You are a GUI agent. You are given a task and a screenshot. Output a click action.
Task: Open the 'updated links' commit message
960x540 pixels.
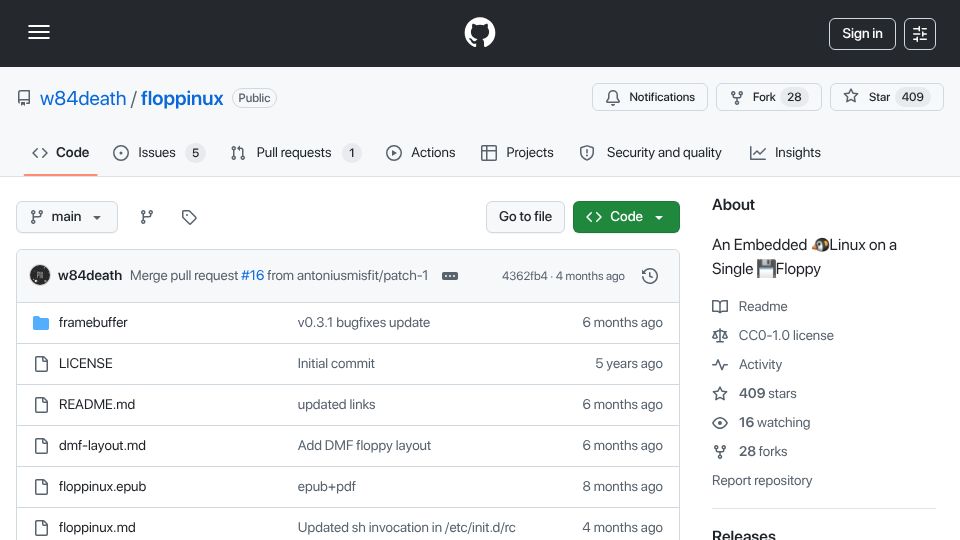tap(336, 405)
